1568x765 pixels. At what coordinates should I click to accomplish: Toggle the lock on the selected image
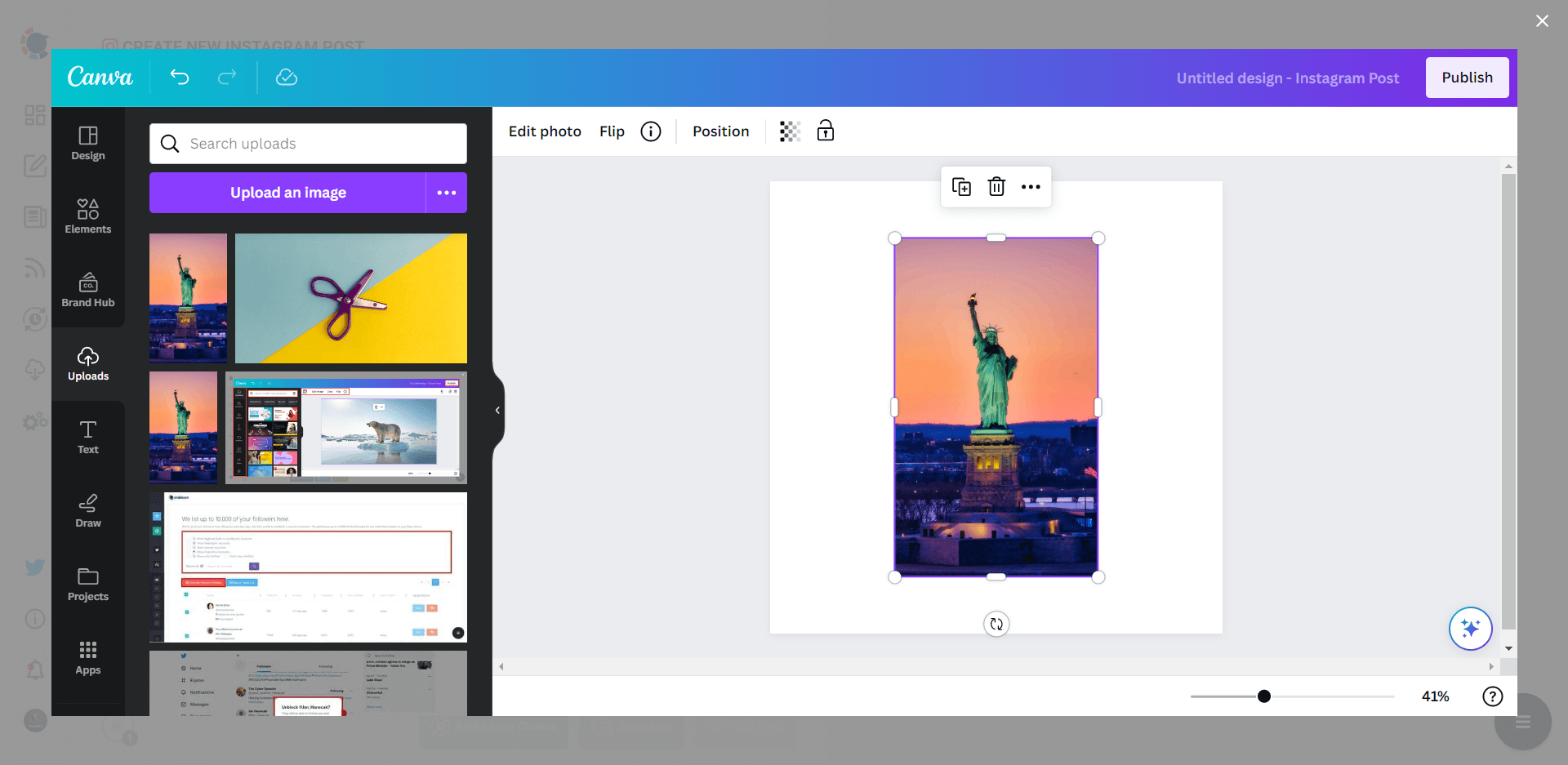[x=825, y=131]
